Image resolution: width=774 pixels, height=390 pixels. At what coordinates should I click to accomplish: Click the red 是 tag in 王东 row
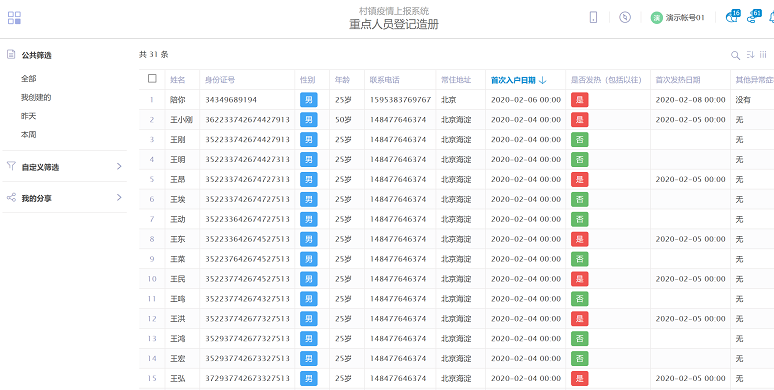(580, 239)
